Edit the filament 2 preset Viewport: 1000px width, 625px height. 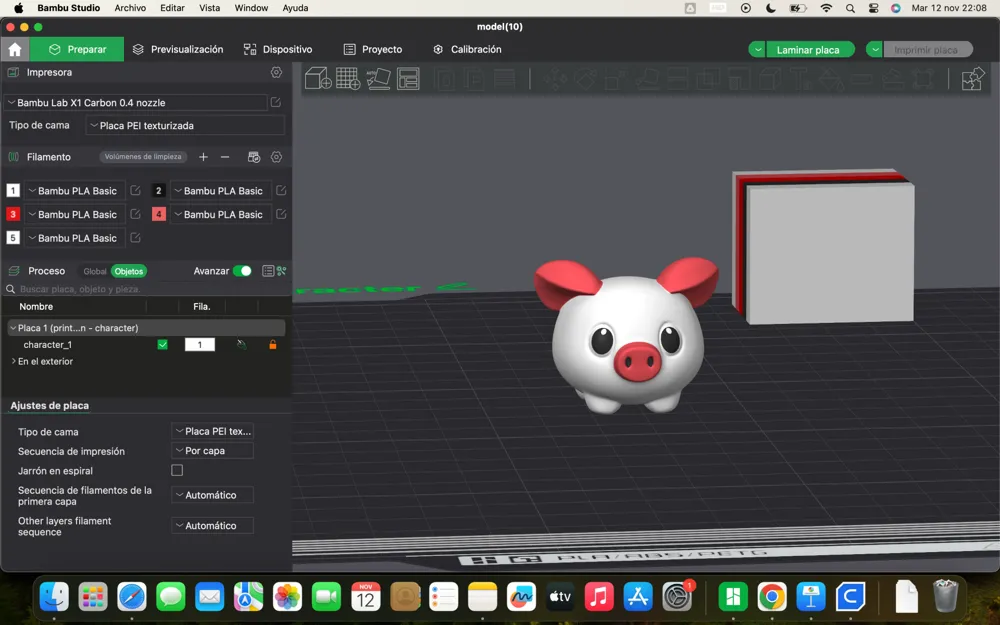click(281, 190)
